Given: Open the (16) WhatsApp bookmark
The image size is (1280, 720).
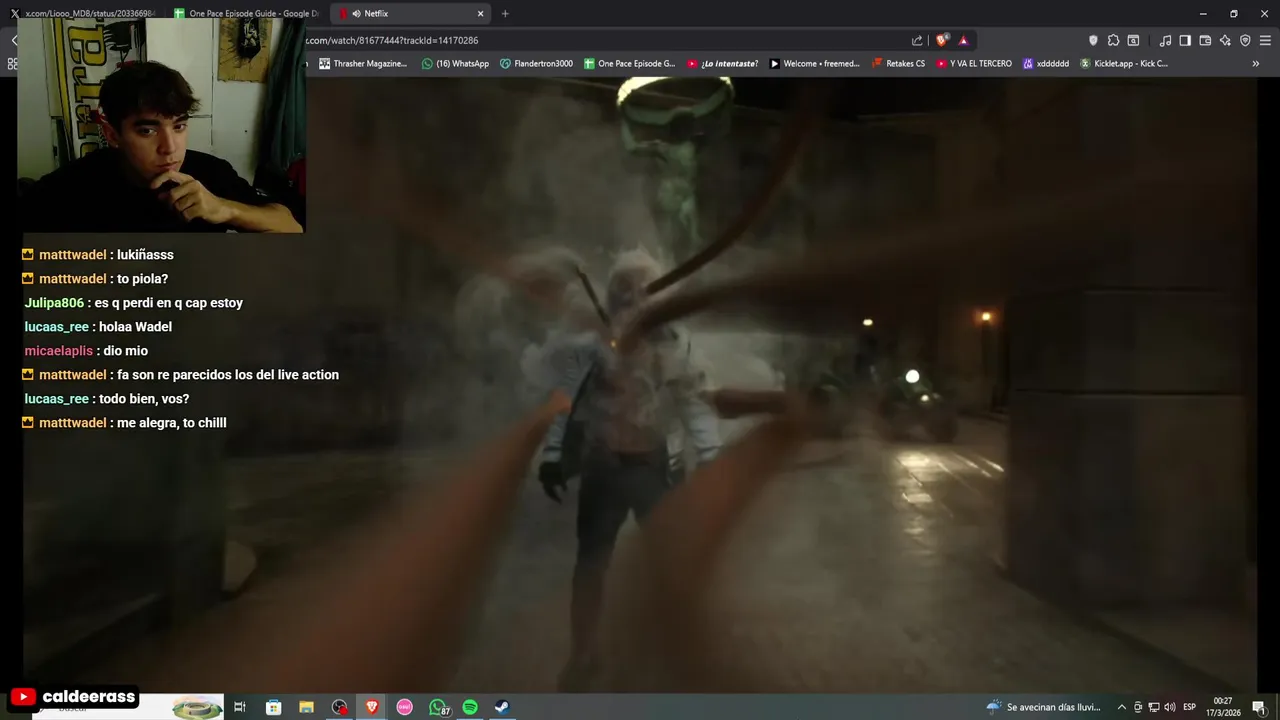Looking at the screenshot, I should pyautogui.click(x=456, y=64).
